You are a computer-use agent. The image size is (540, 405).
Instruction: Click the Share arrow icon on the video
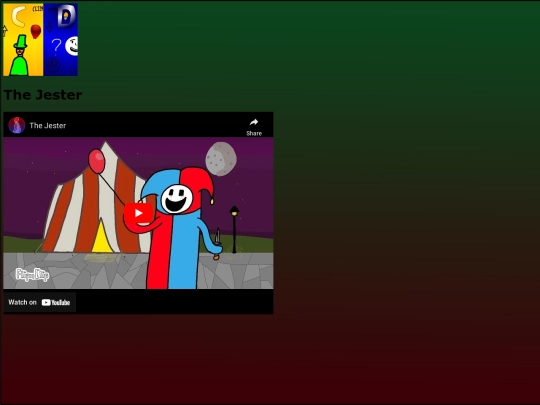(x=254, y=122)
